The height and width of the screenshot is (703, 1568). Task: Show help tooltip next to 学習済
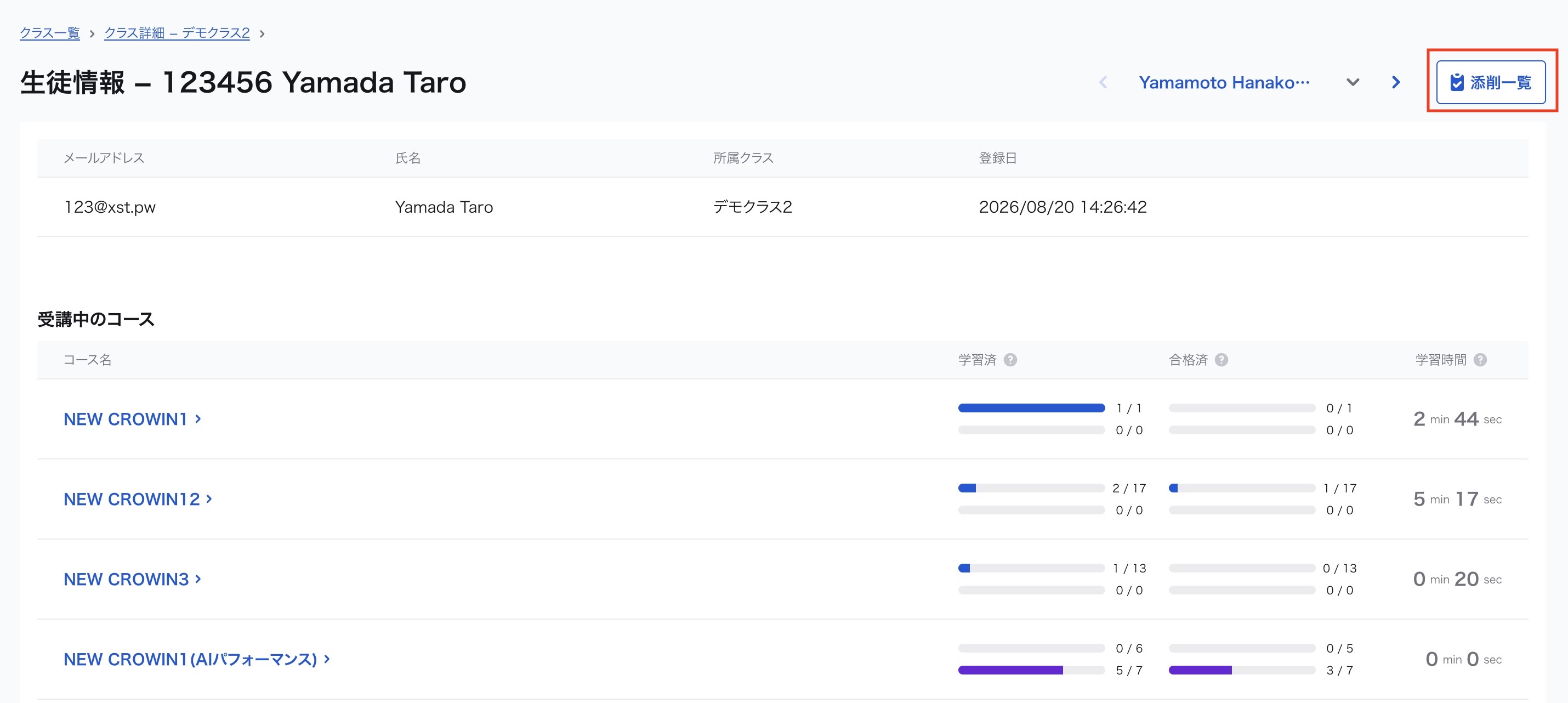[x=1010, y=360]
